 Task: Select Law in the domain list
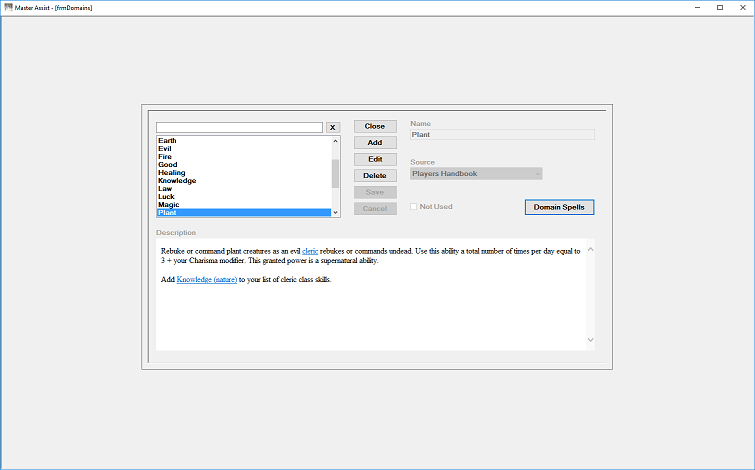point(244,189)
